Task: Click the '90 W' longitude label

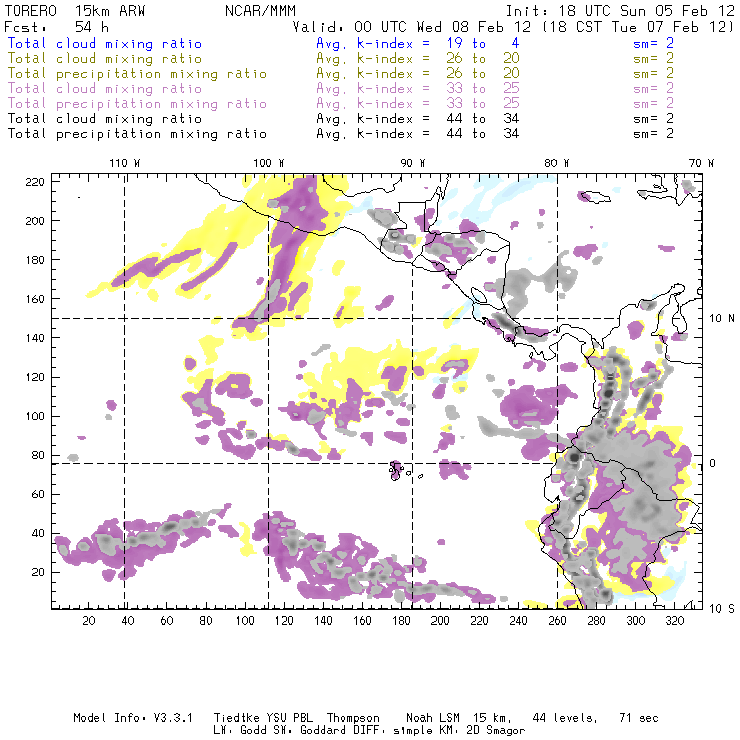Action: click(412, 163)
